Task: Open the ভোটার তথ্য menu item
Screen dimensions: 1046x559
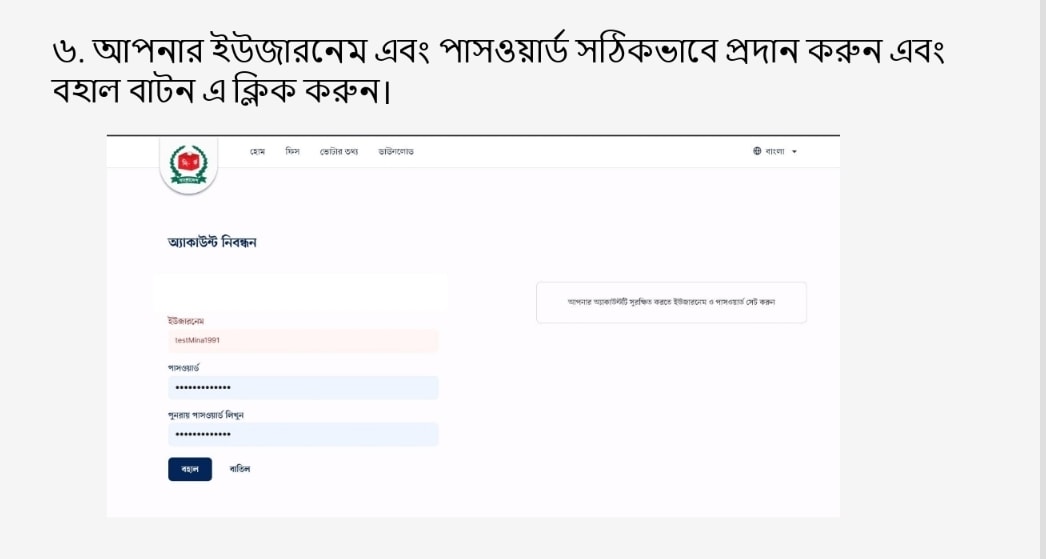Action: (339, 152)
